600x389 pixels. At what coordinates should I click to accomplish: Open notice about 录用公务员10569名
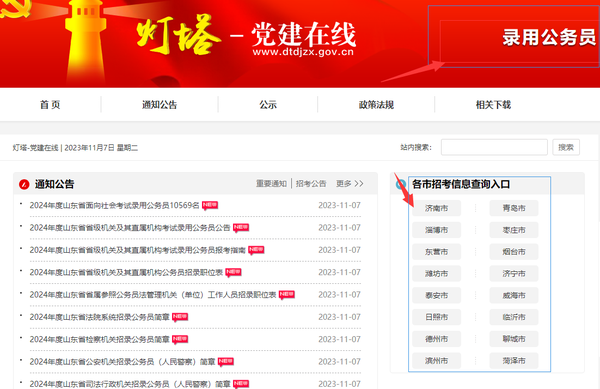point(114,205)
